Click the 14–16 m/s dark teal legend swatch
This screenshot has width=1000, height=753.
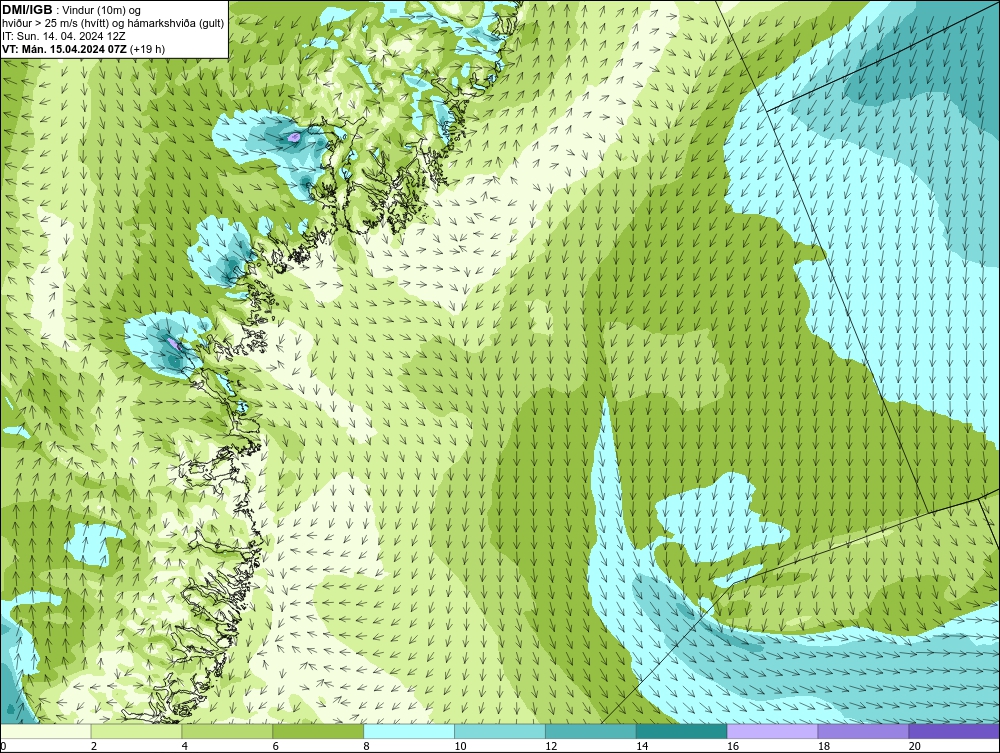[x=682, y=731]
